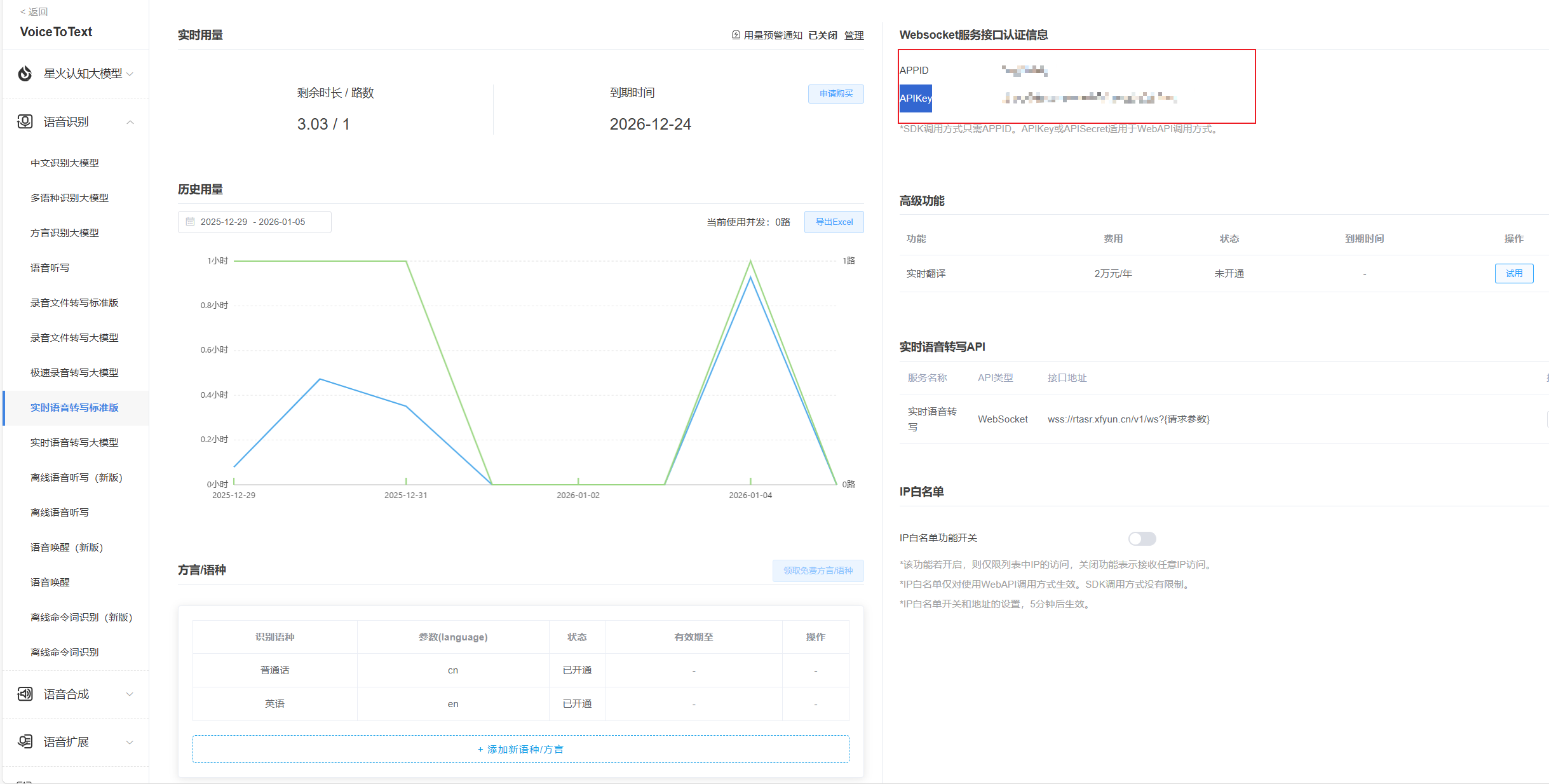Select 语音听写 in the sidebar

(x=50, y=267)
